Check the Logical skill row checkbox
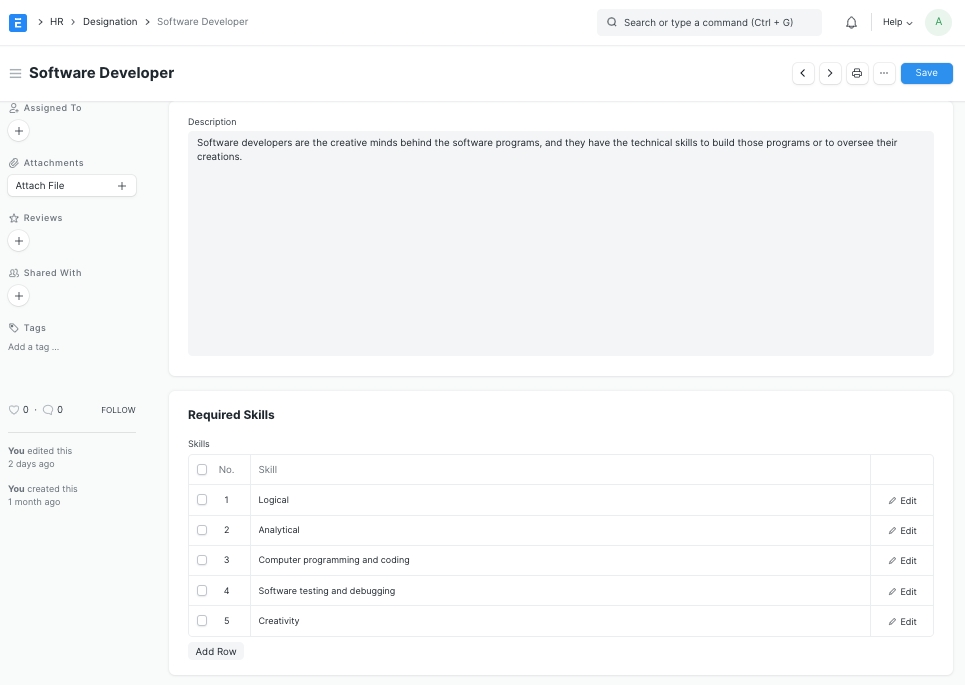The image size is (965, 685). point(202,500)
